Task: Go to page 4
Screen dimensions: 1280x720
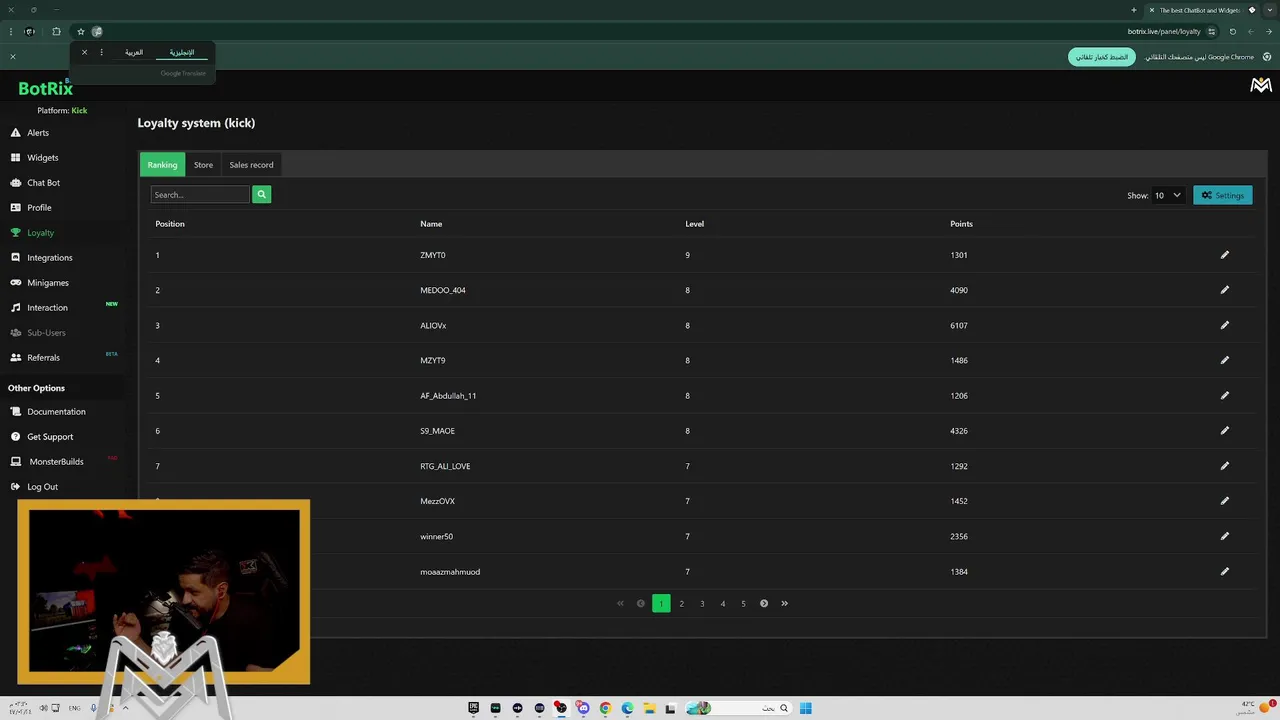Action: pyautogui.click(x=723, y=603)
